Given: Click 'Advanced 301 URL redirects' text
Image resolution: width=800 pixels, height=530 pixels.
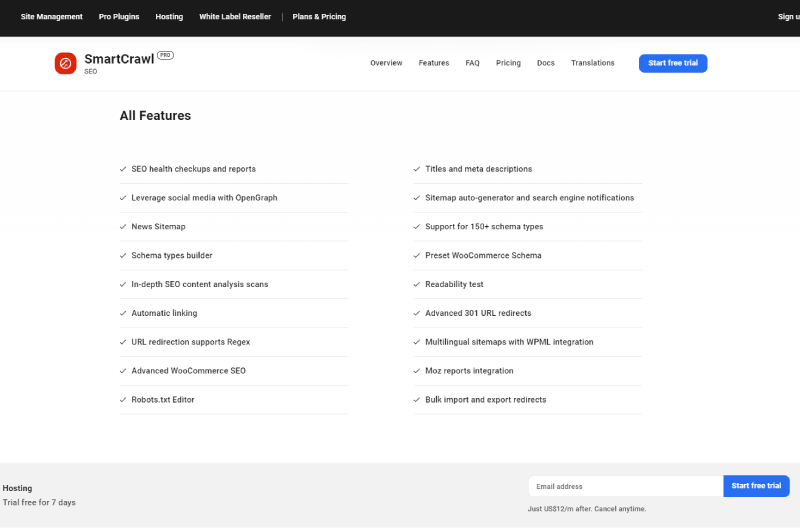Looking at the screenshot, I should pos(478,313).
